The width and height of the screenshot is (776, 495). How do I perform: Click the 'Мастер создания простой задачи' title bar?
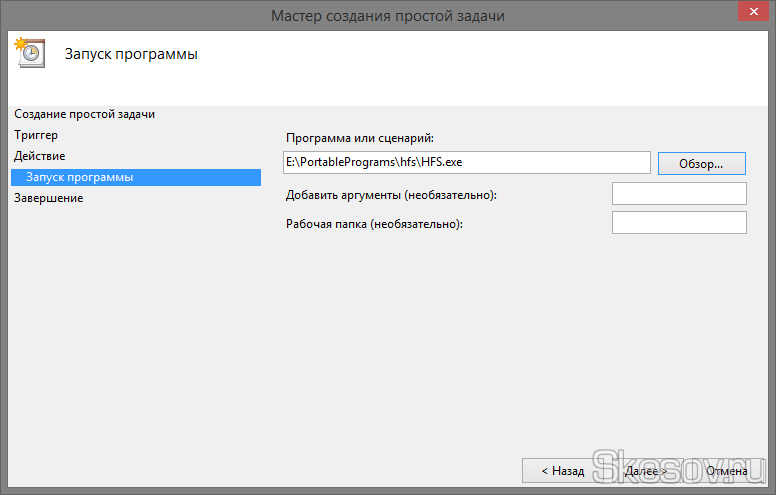tap(387, 14)
